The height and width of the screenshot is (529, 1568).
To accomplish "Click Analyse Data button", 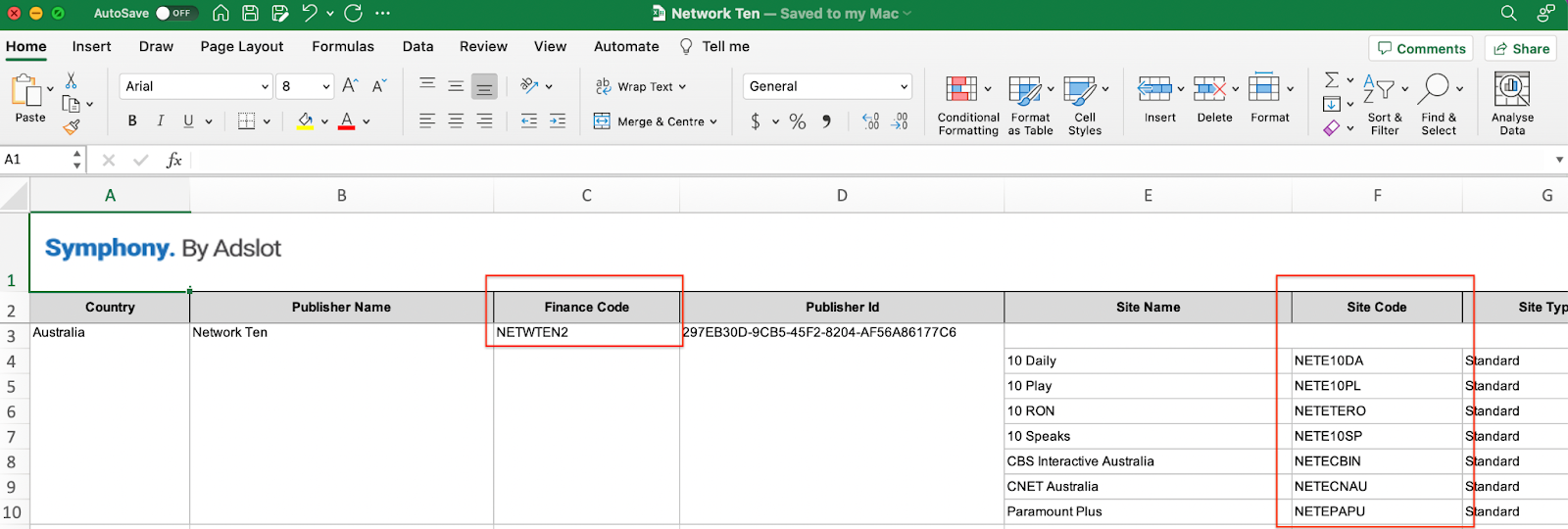I will coord(1512,106).
